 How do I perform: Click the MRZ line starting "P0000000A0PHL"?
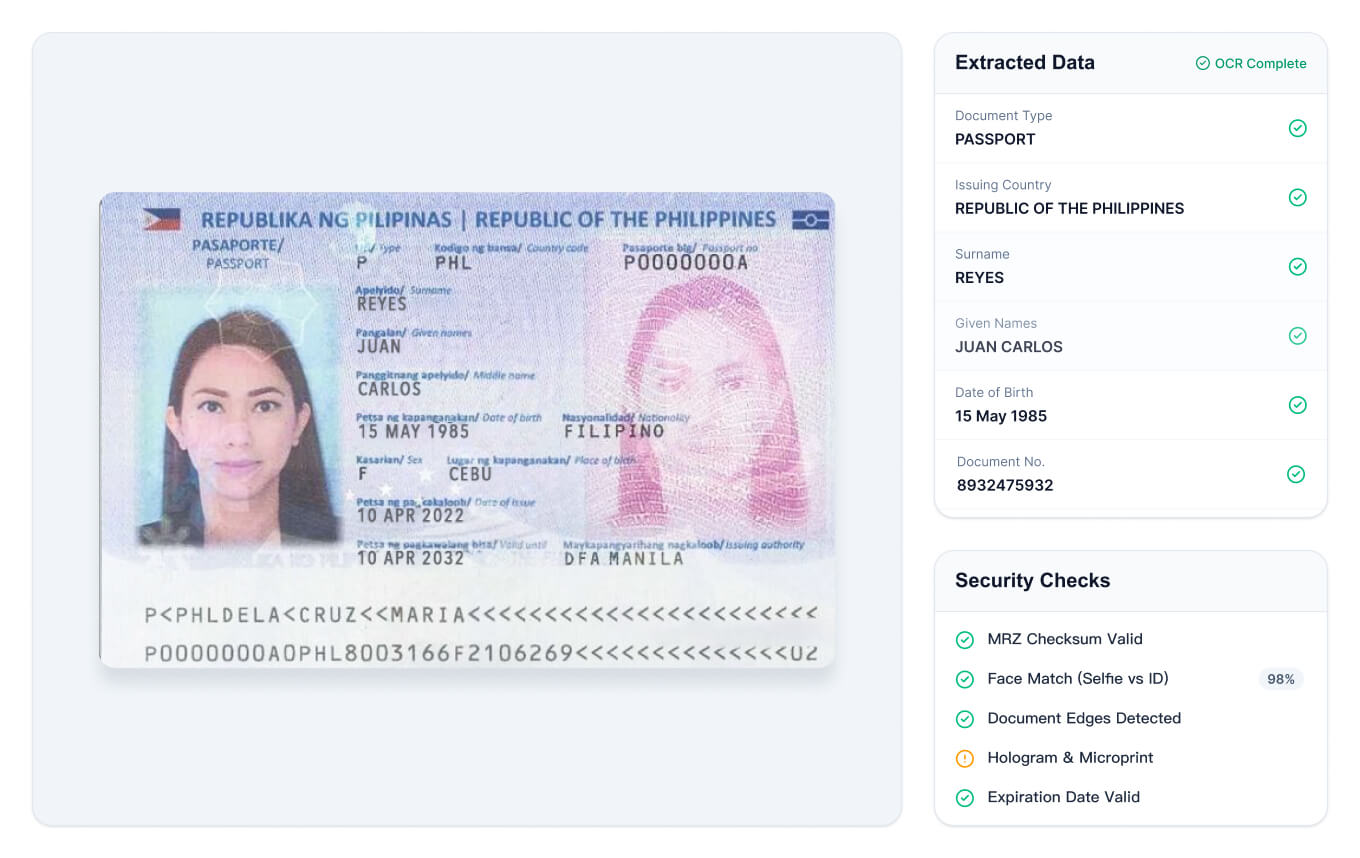pyautogui.click(x=480, y=653)
